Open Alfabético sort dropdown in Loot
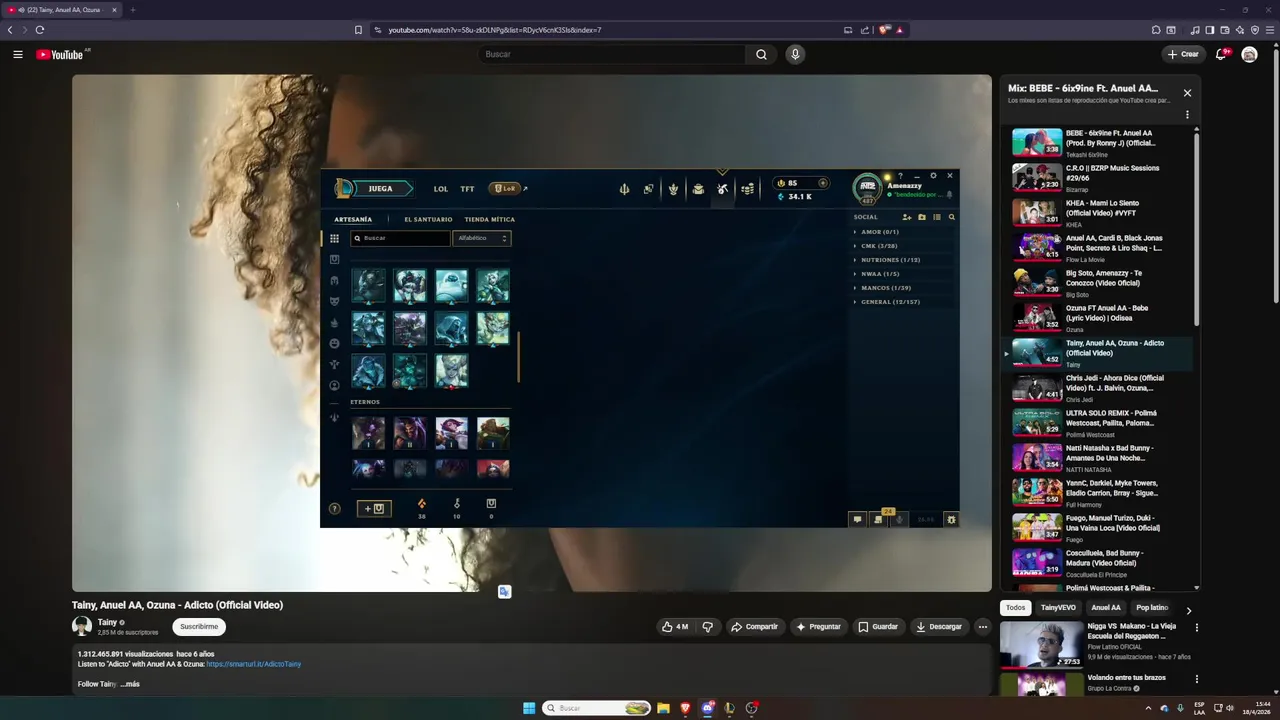 click(482, 238)
